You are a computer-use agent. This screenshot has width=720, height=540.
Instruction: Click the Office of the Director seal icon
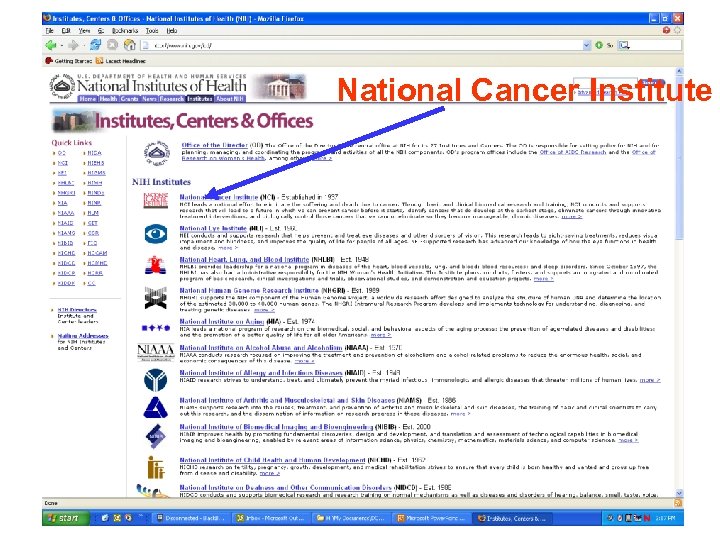point(157,153)
